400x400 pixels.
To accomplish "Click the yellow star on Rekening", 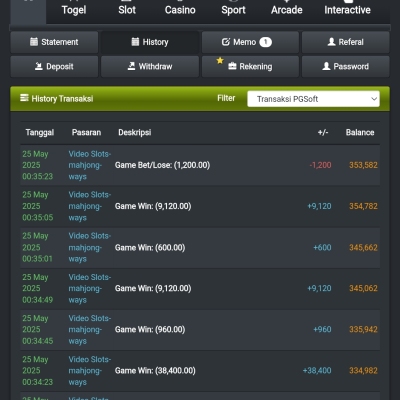I will [220, 60].
